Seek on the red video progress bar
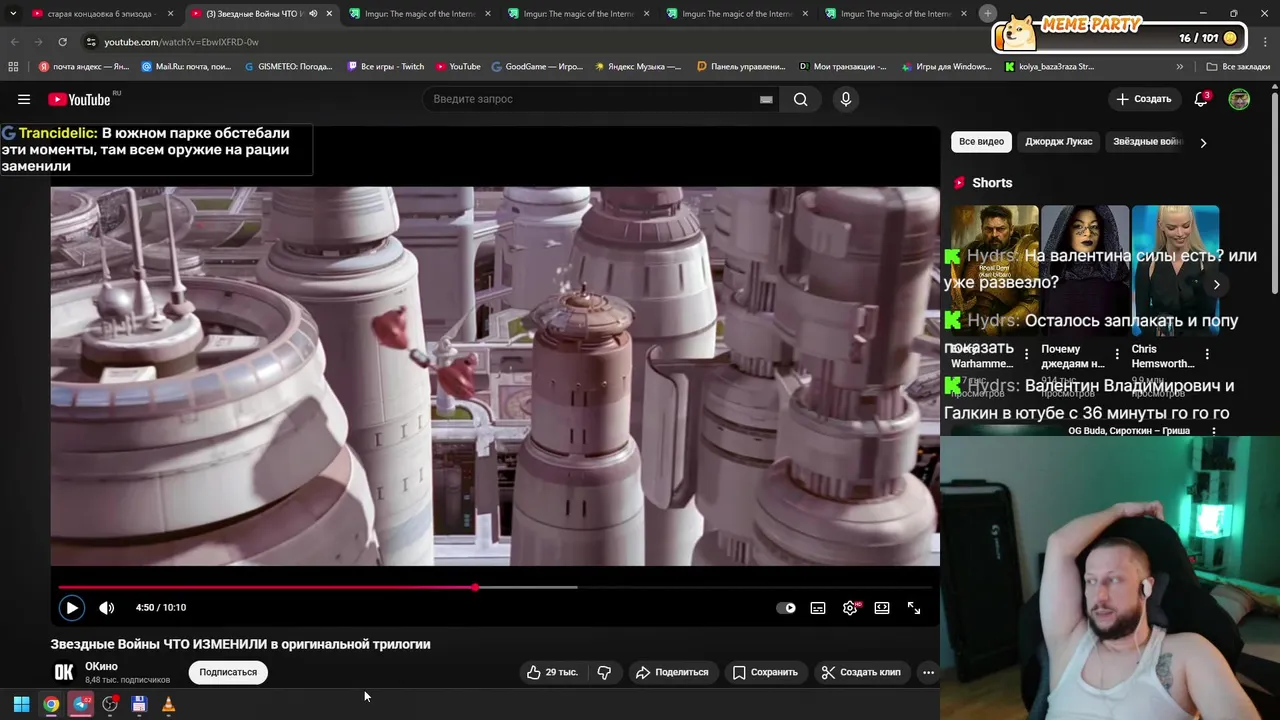Screen dimensions: 1280x720 (x=495, y=587)
